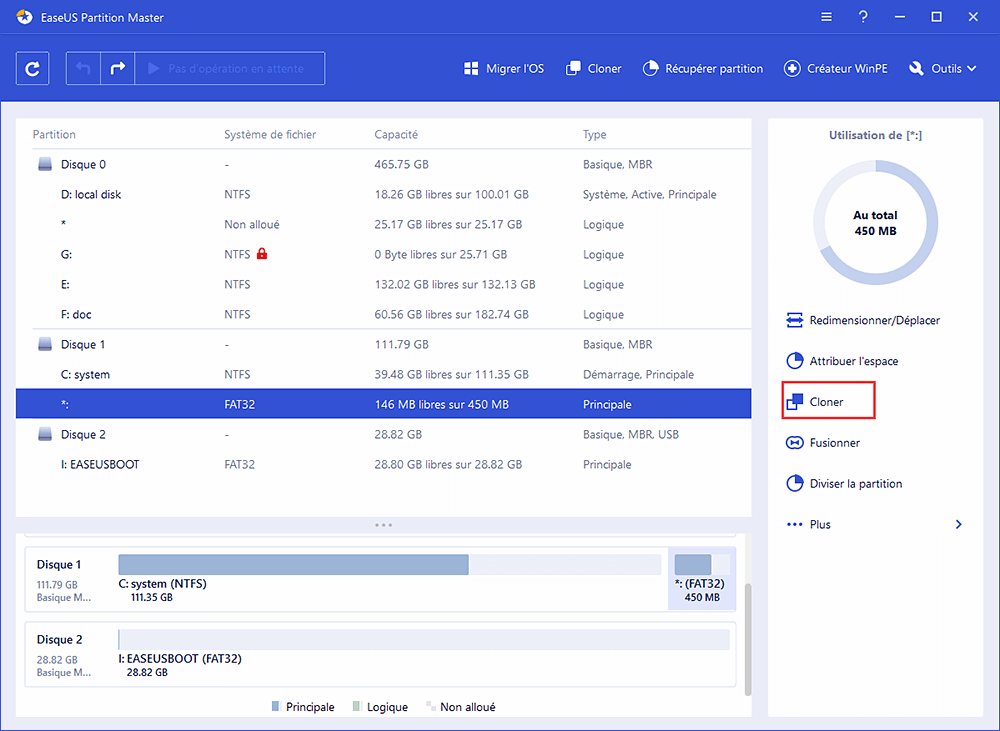This screenshot has width=1000, height=731.
Task: Click the Principale legend color swatch
Action: tap(276, 706)
